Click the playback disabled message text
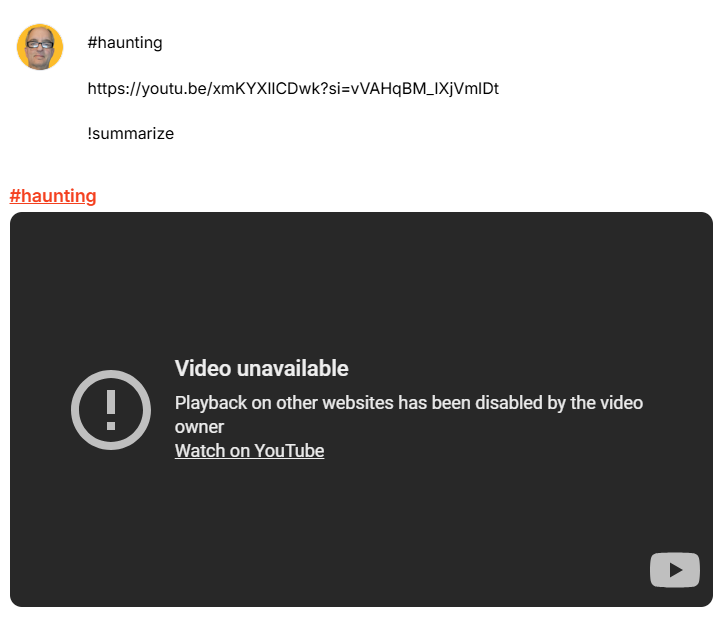Viewport: 718px width, 621px height. click(409, 414)
